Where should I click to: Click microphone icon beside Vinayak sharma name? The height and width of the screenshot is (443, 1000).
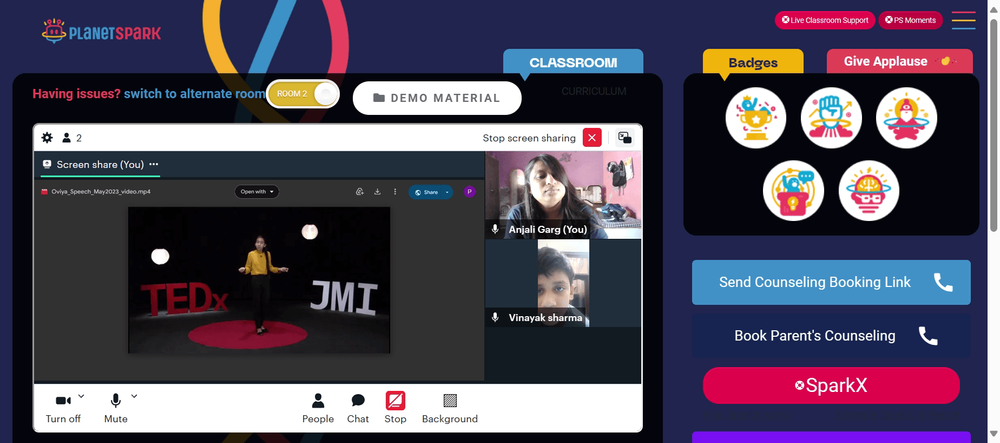pyautogui.click(x=495, y=317)
